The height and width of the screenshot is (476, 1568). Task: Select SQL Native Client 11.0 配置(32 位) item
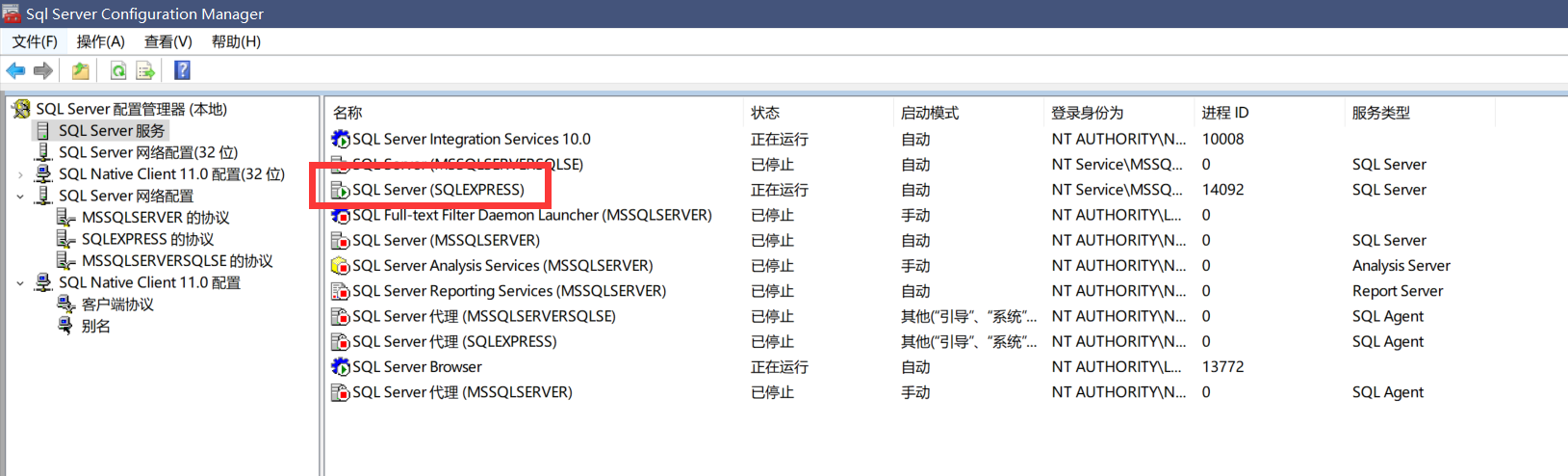171,174
